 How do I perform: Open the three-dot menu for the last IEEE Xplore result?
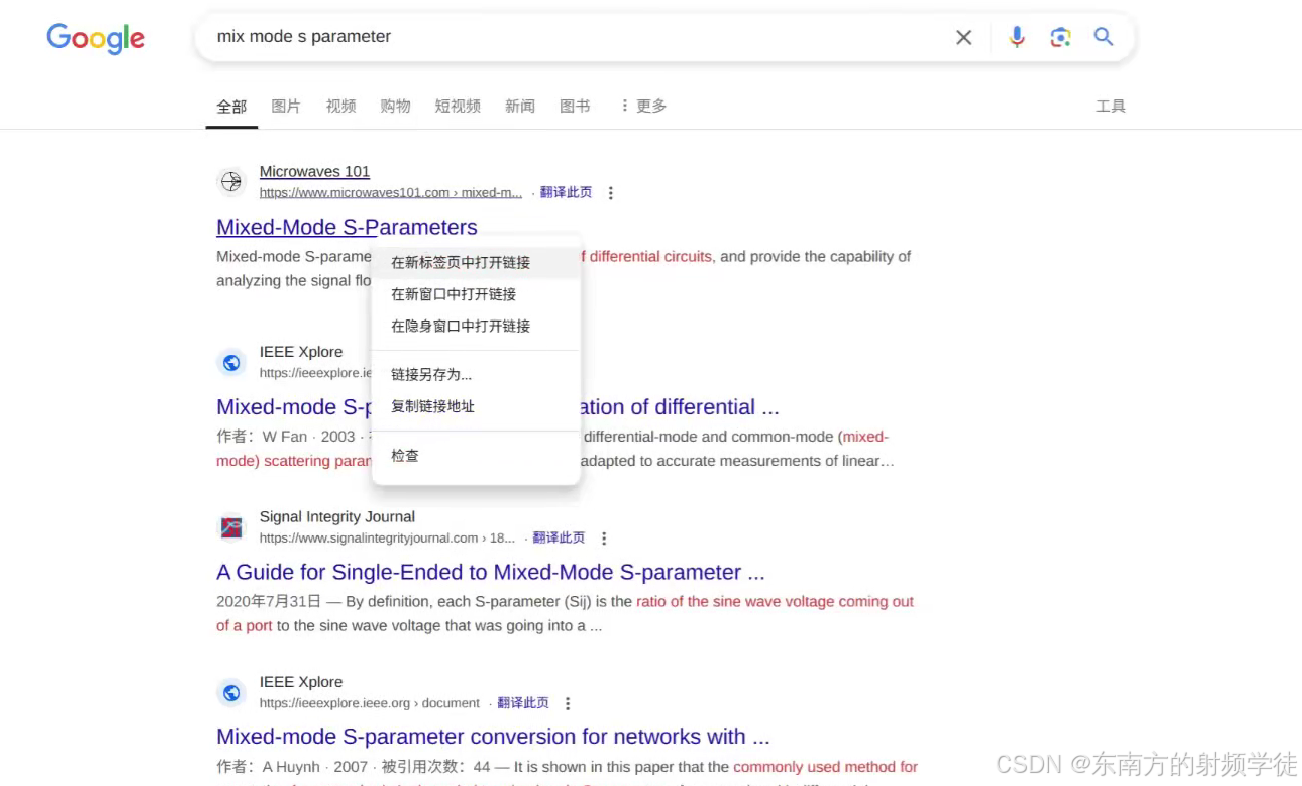(x=568, y=703)
